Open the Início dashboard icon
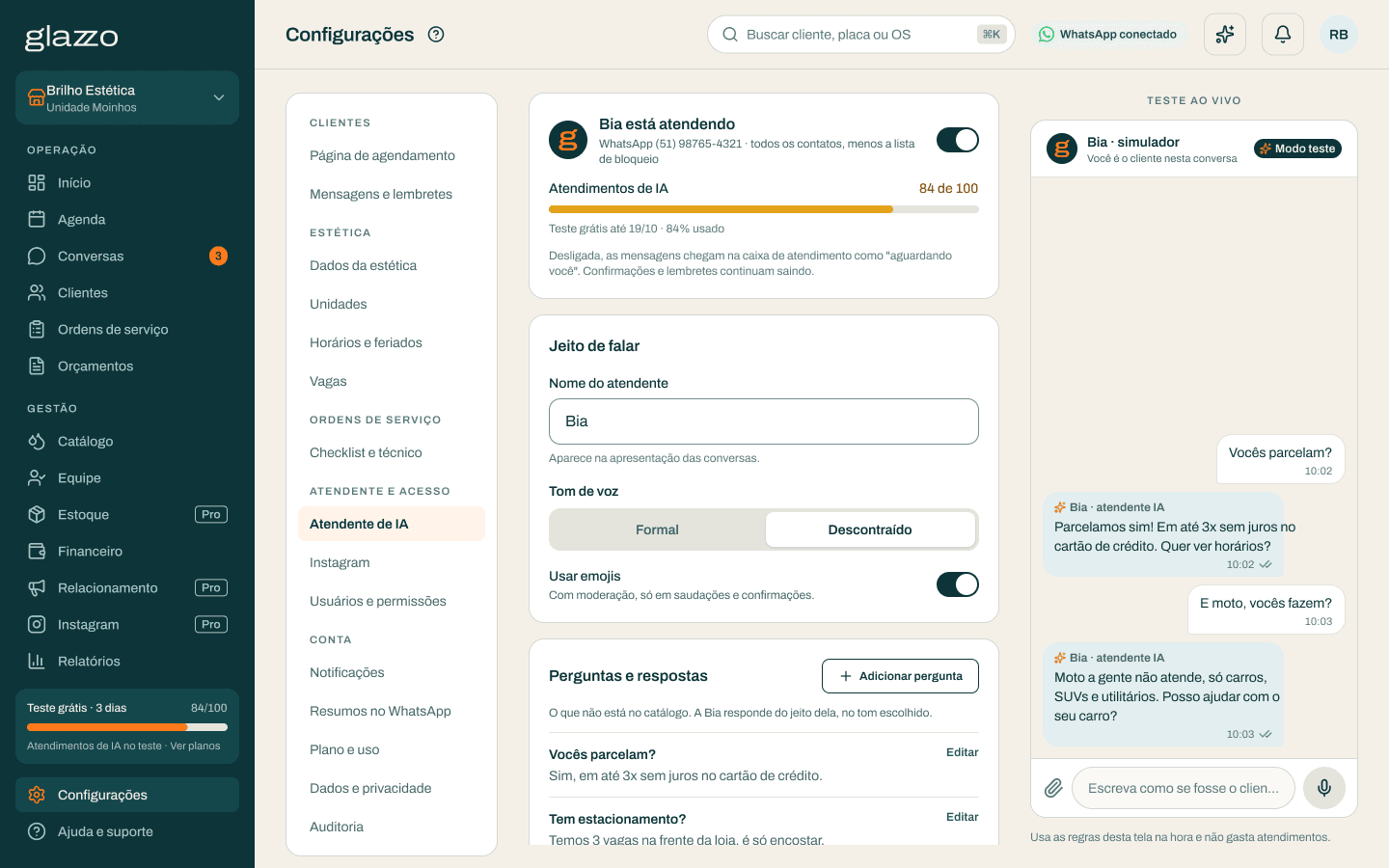Screen dimensions: 1389x868 click(37, 182)
